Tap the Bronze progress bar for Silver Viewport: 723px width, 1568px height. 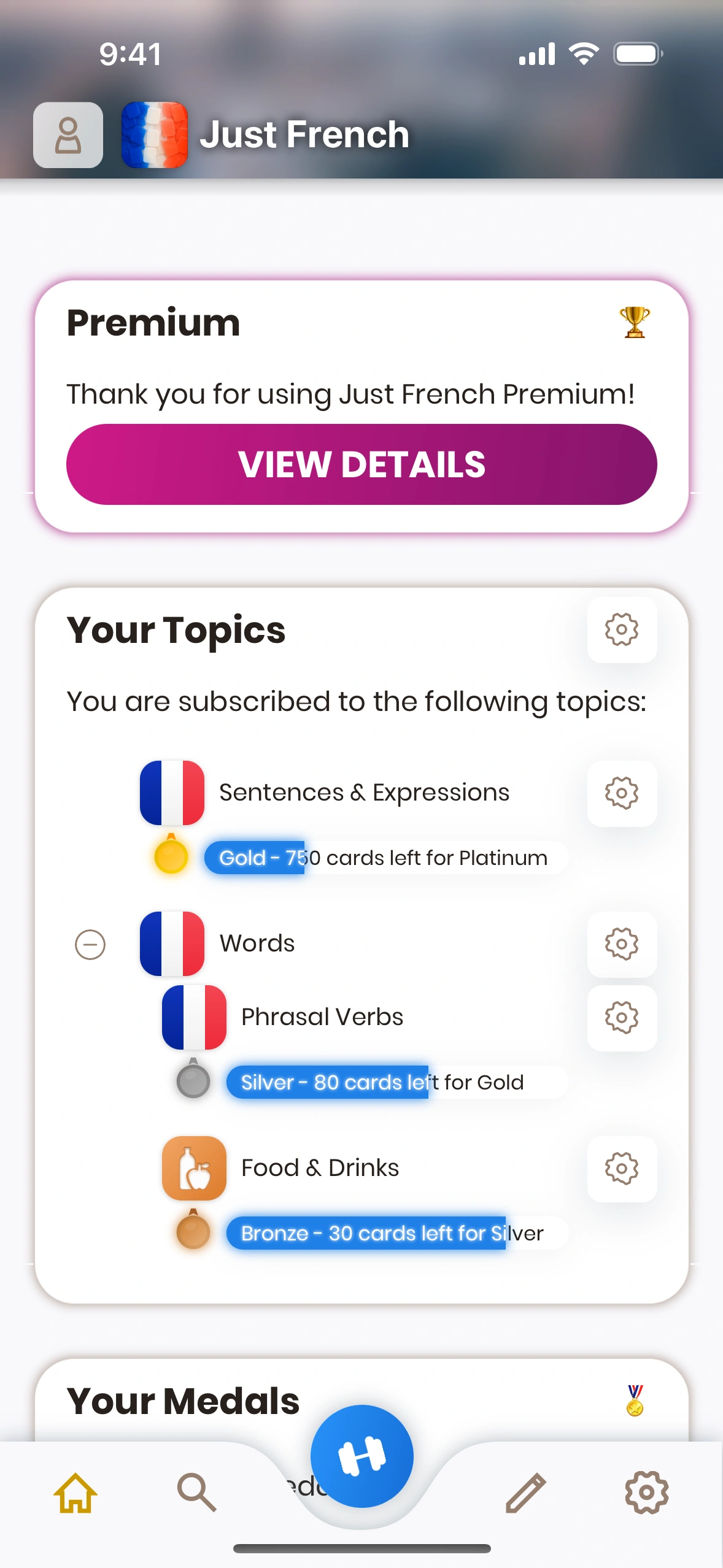tap(396, 1233)
